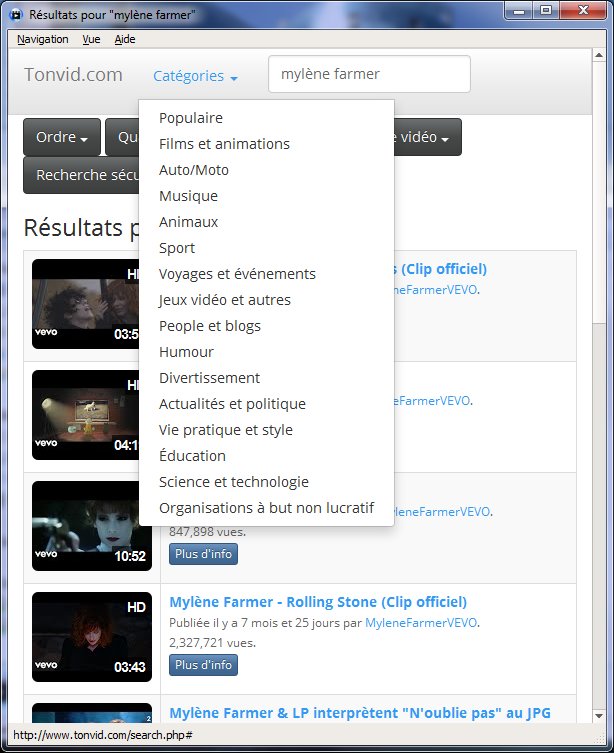Open the Aide menu

tap(125, 39)
